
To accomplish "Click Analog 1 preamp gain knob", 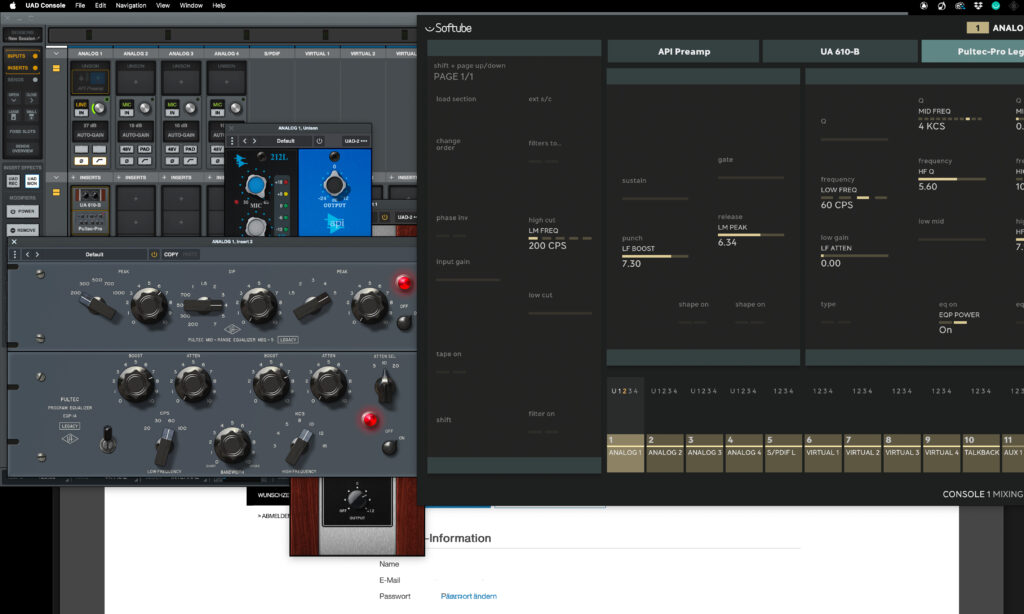I will pos(99,108).
